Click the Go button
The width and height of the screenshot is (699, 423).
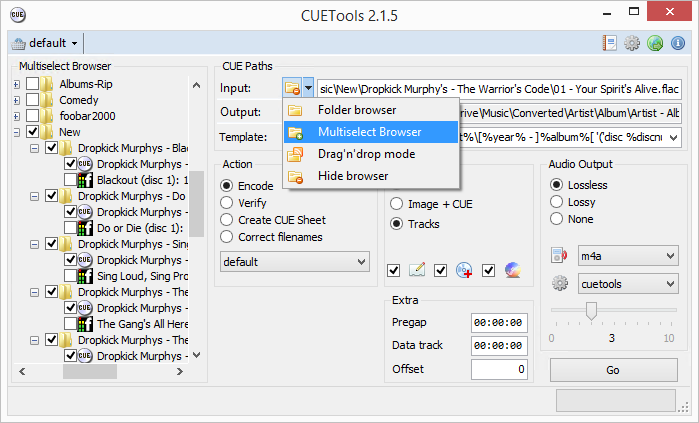pos(613,370)
